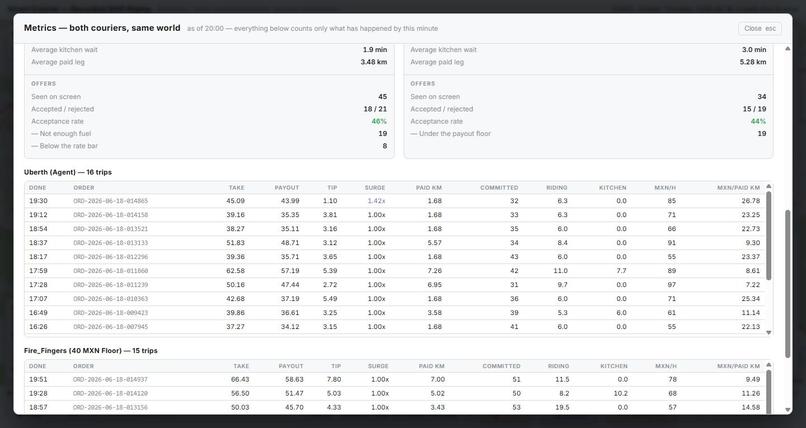Screen dimensions: 806x428
Task: Click the 1.42x surge value
Action: [x=376, y=201]
